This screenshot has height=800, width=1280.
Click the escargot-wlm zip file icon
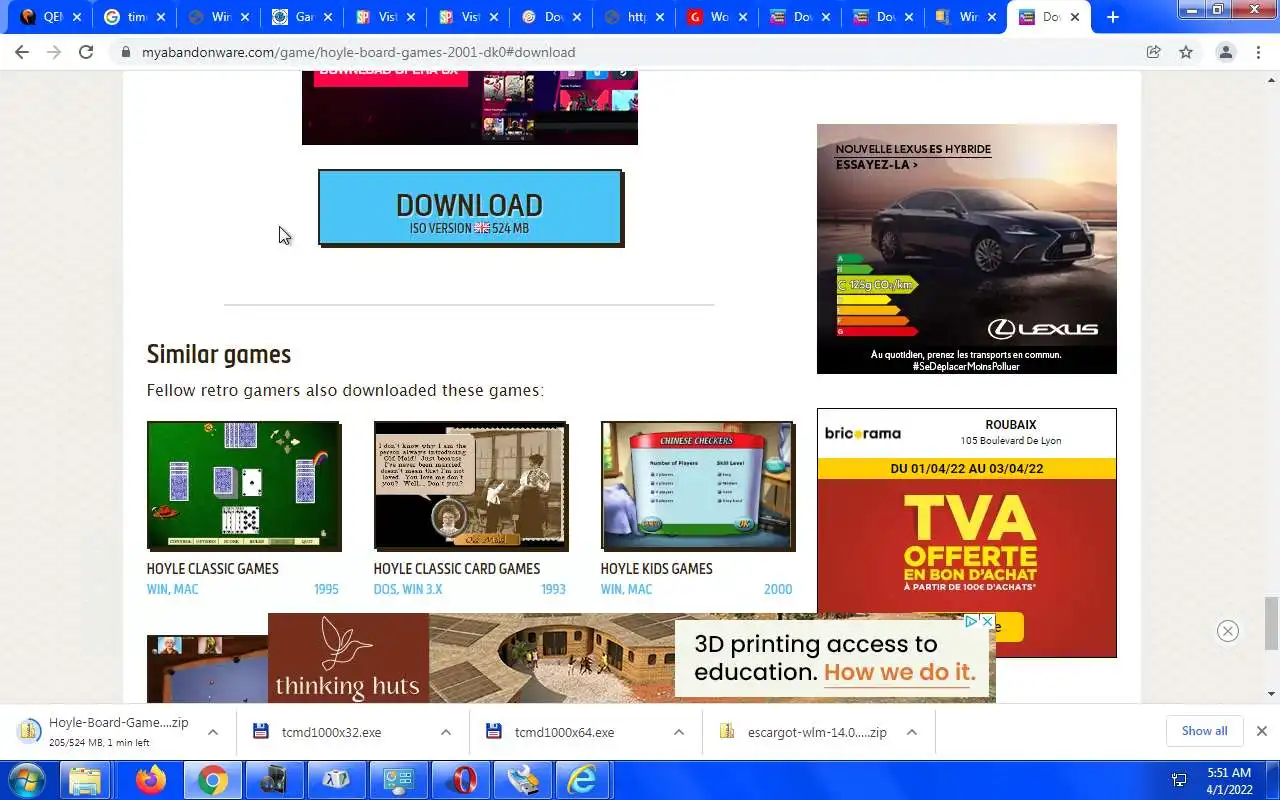(x=727, y=732)
